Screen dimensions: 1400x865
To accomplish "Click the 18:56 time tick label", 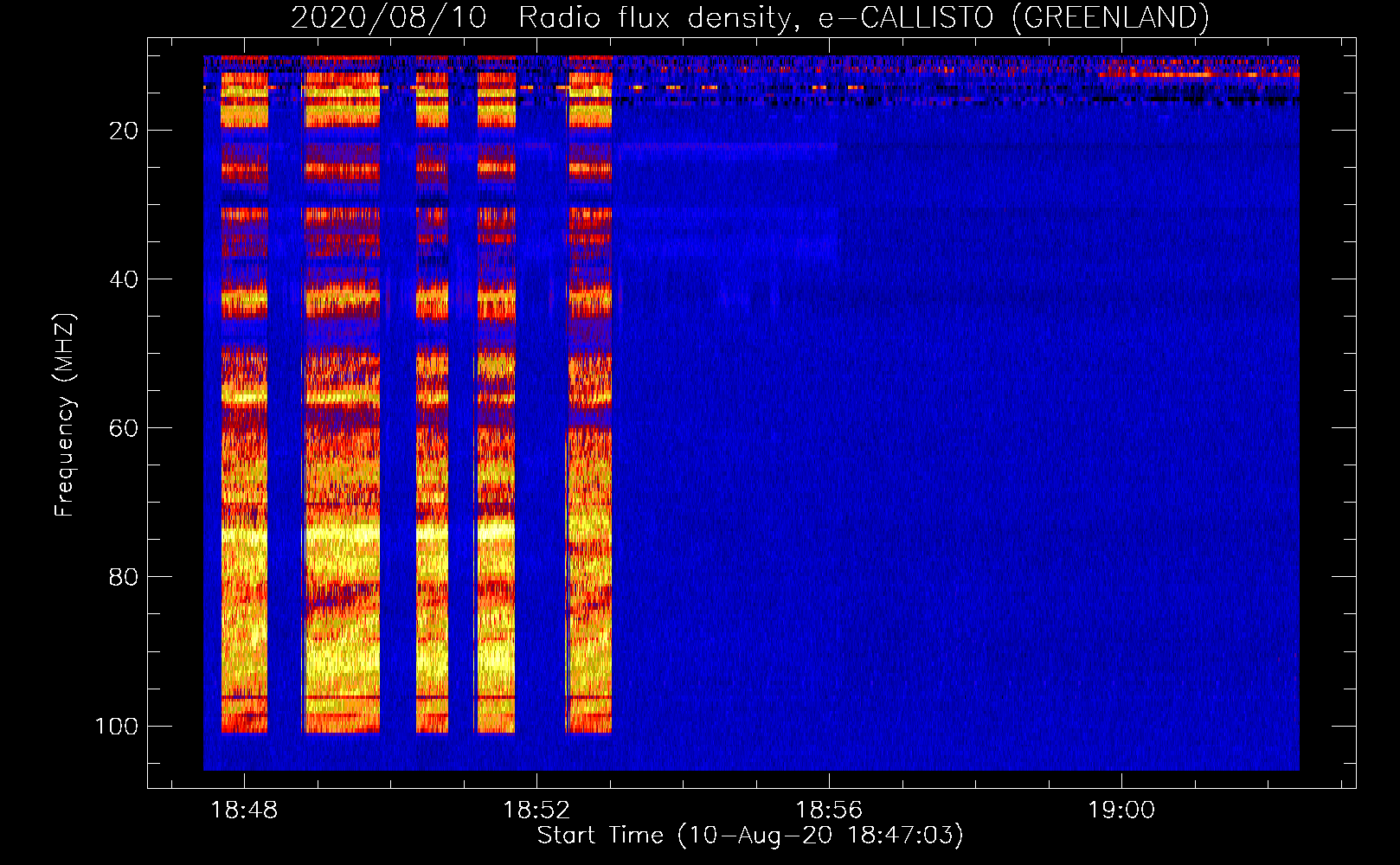I will pos(829,811).
